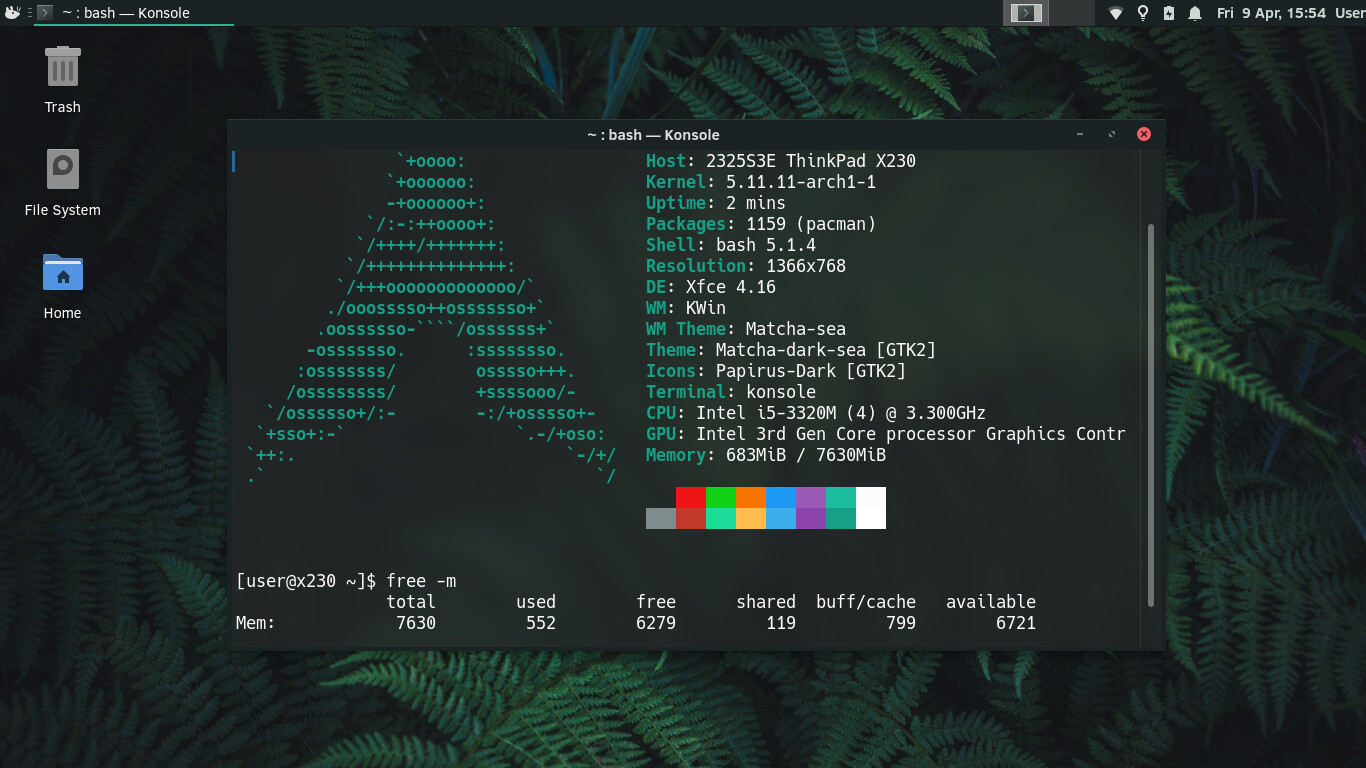Click the available memory value 6721

pos(1016,623)
